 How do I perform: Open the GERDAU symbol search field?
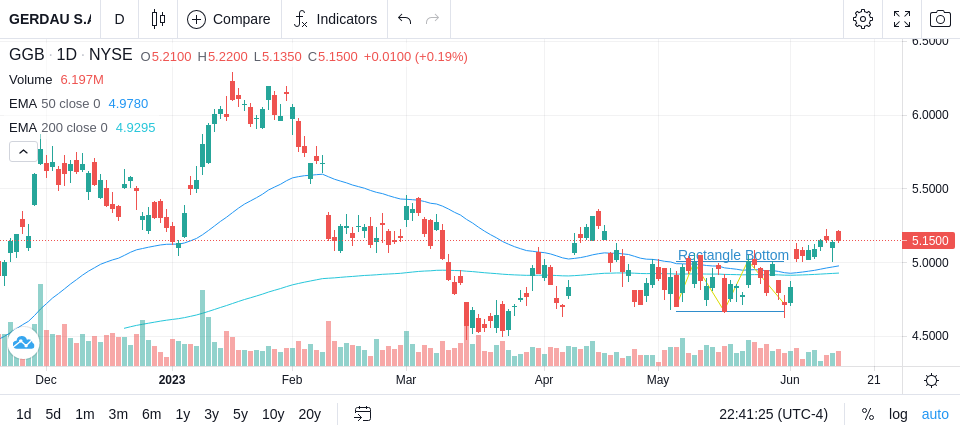tap(50, 19)
